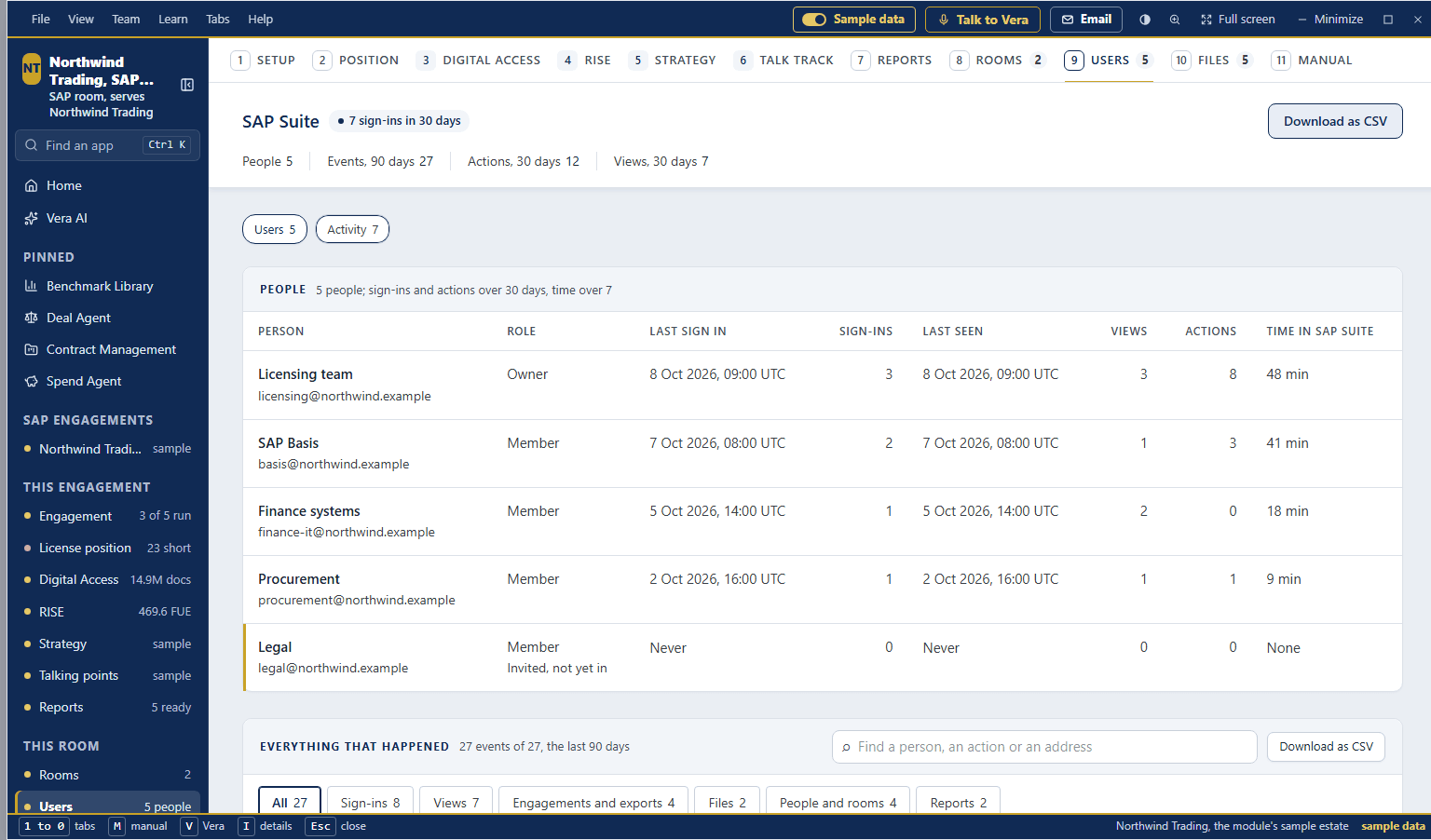Filter events by Reports 2

click(958, 803)
